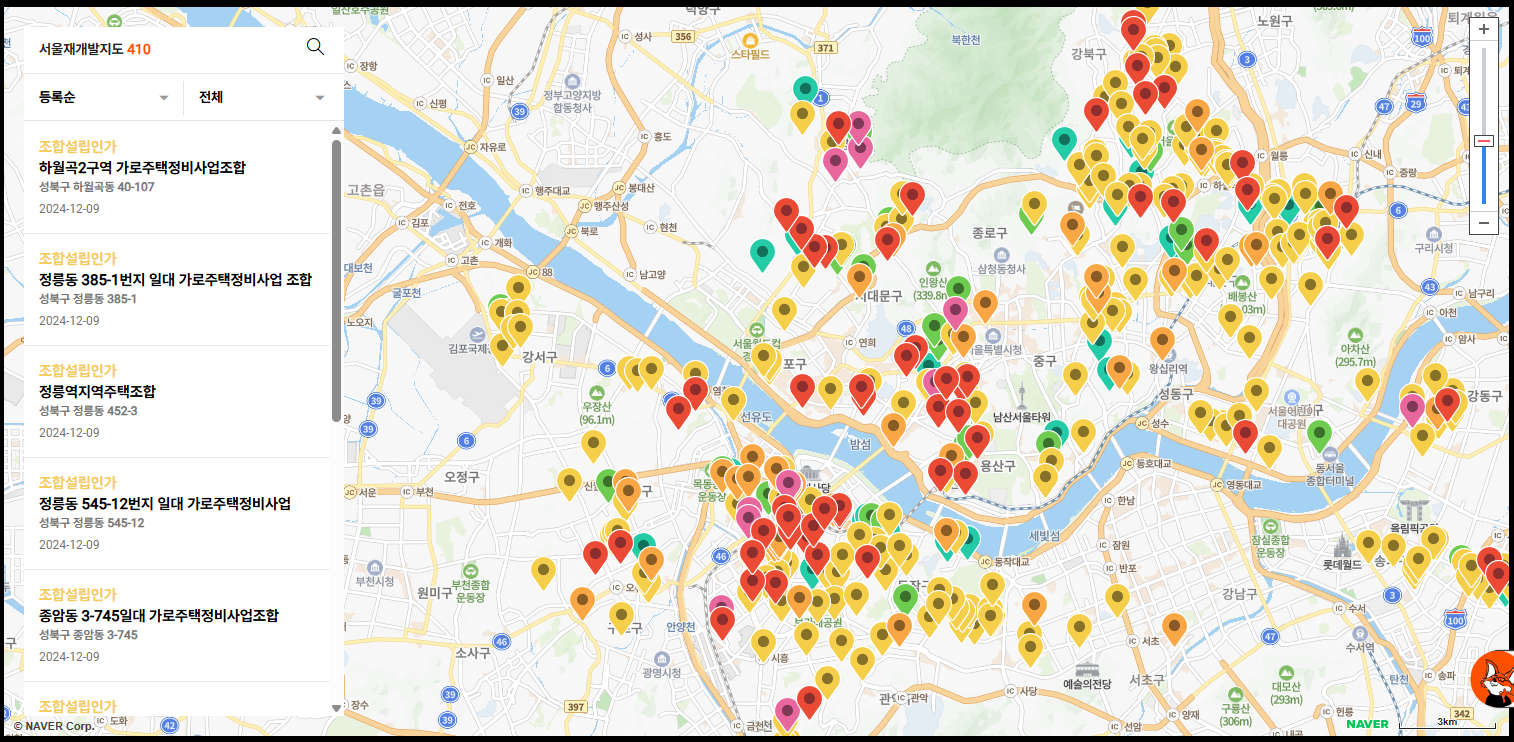Zoom out with the minus button
The image size is (1514, 742).
point(1484,222)
